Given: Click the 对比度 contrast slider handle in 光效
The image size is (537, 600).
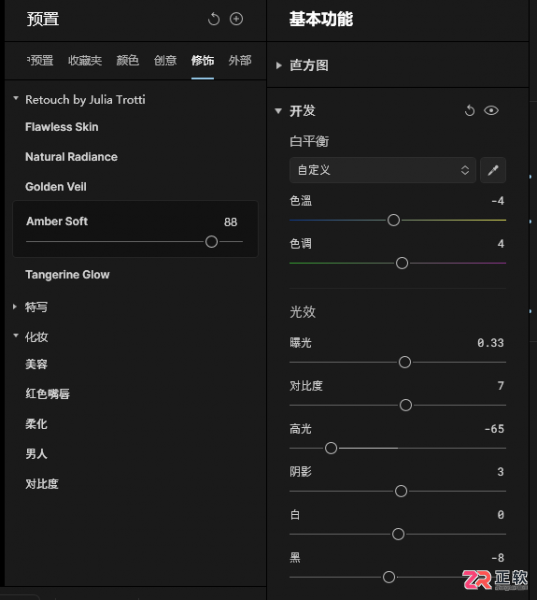Looking at the screenshot, I should (406, 405).
